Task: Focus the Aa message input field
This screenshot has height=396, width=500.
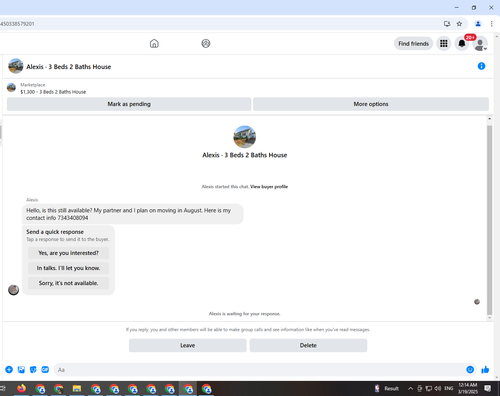Action: tap(259, 370)
